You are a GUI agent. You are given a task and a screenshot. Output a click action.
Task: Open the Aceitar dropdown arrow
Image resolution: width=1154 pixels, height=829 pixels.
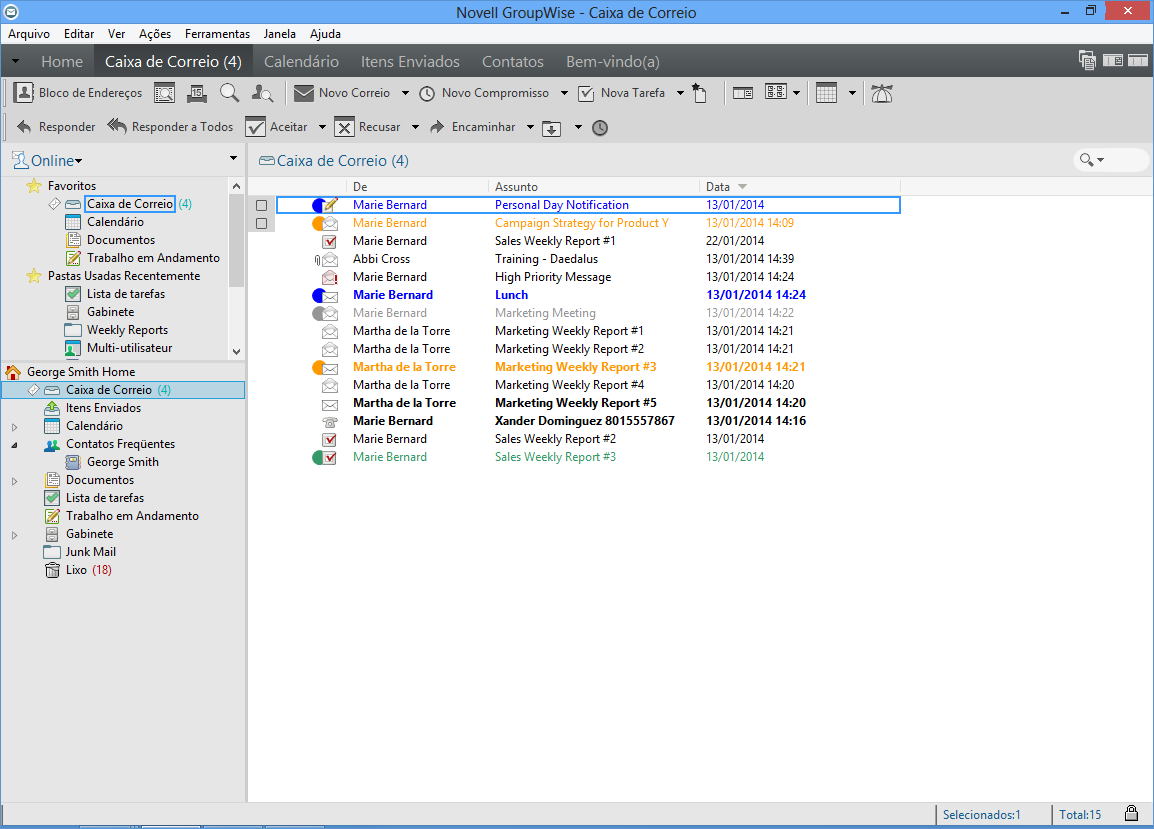coord(322,127)
